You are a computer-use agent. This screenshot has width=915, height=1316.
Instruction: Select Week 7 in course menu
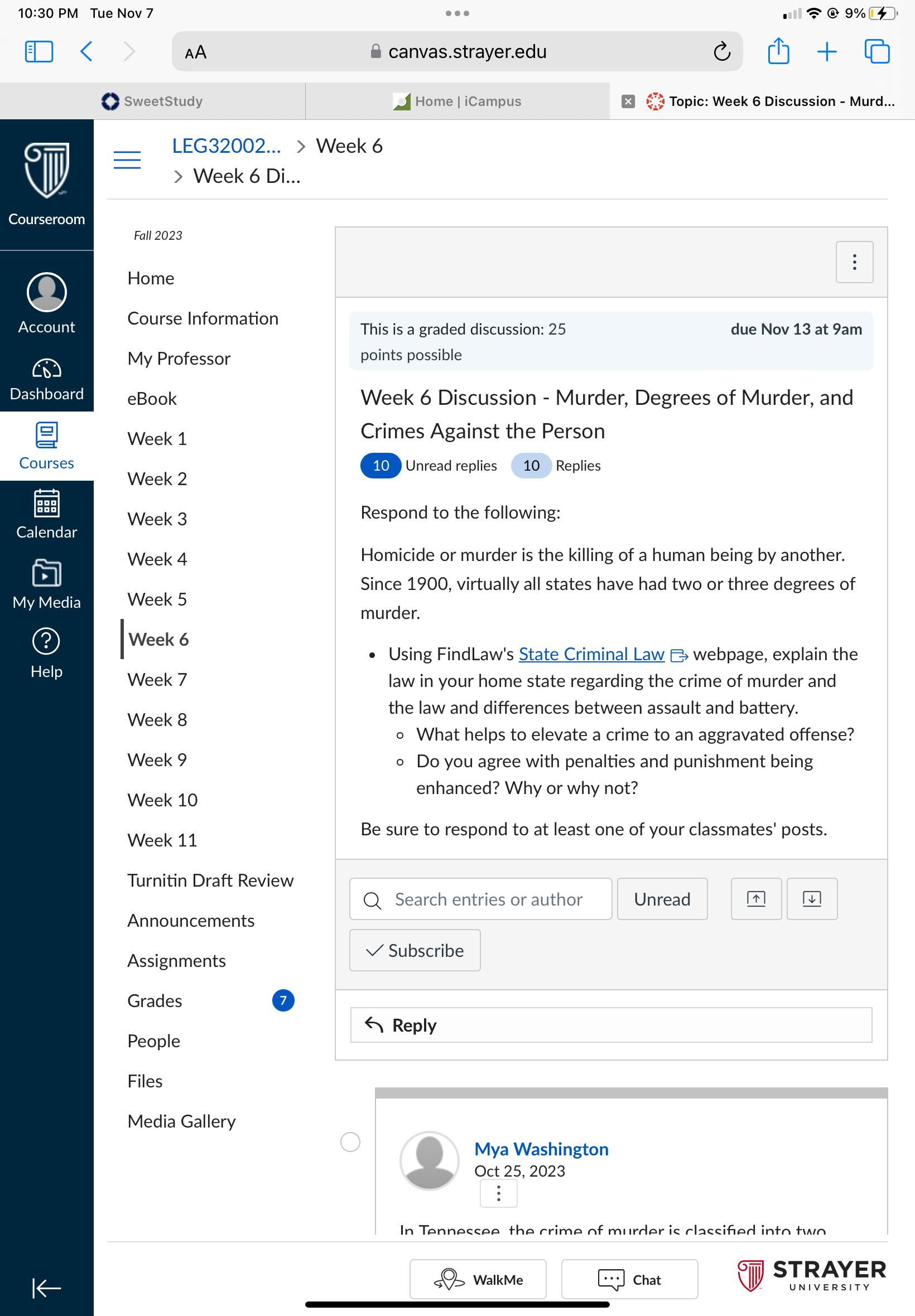(x=158, y=680)
